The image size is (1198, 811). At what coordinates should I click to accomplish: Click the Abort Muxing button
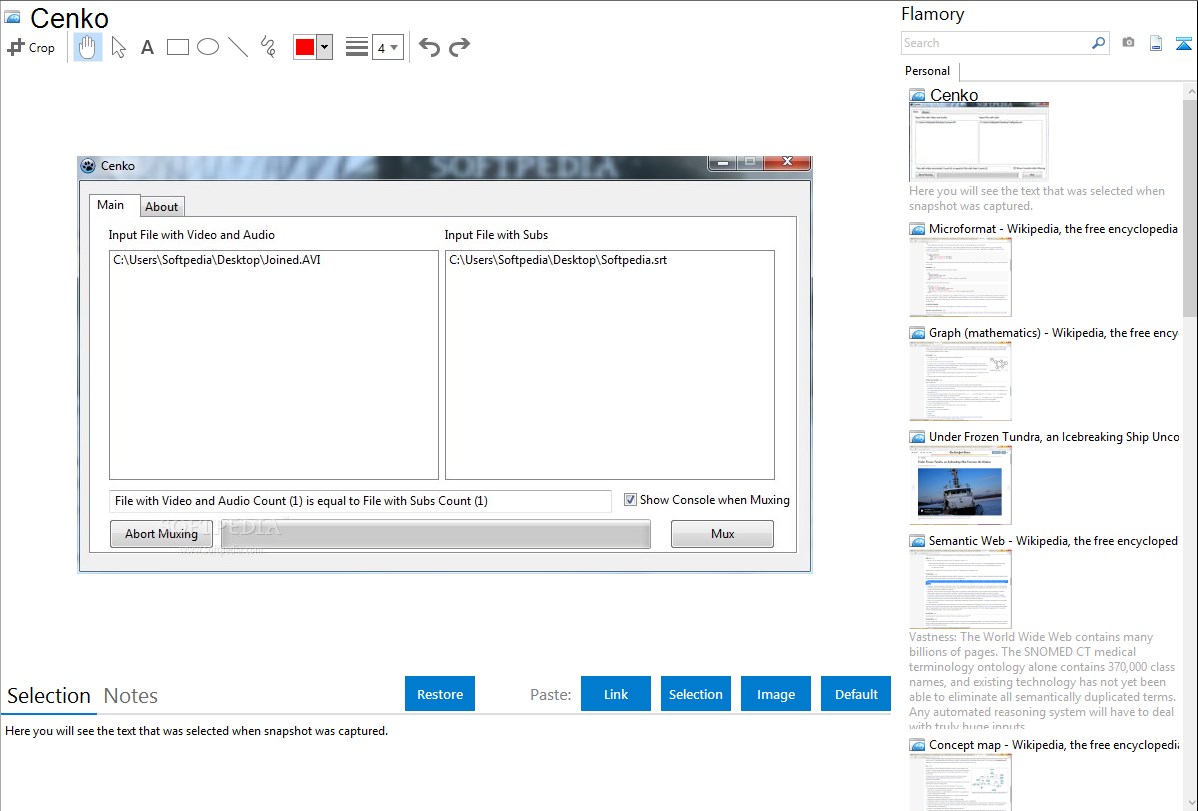pyautogui.click(x=161, y=534)
